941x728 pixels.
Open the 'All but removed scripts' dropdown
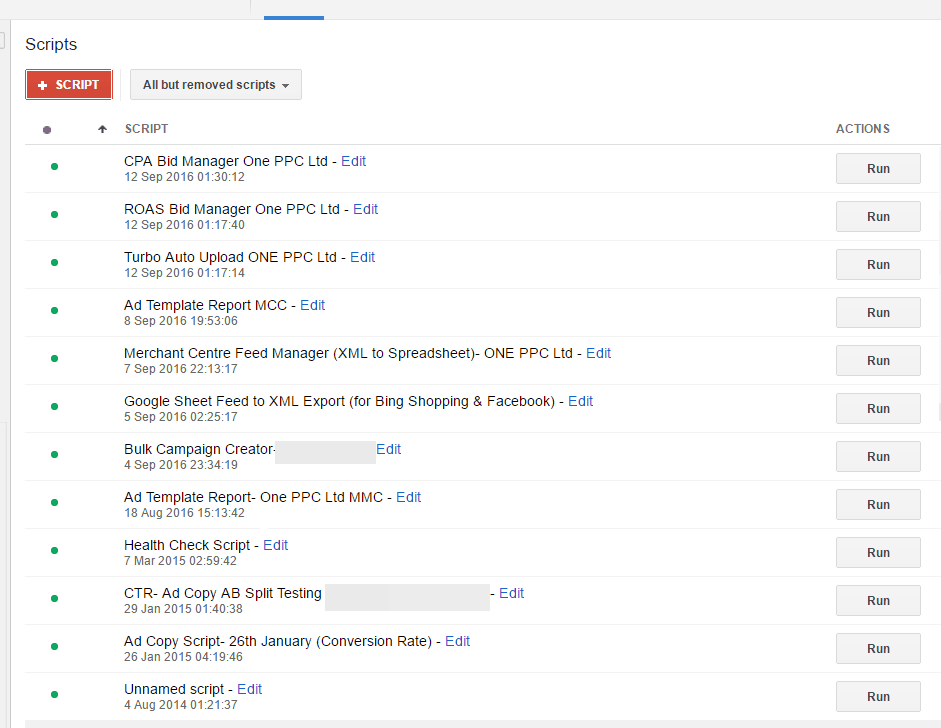(215, 85)
